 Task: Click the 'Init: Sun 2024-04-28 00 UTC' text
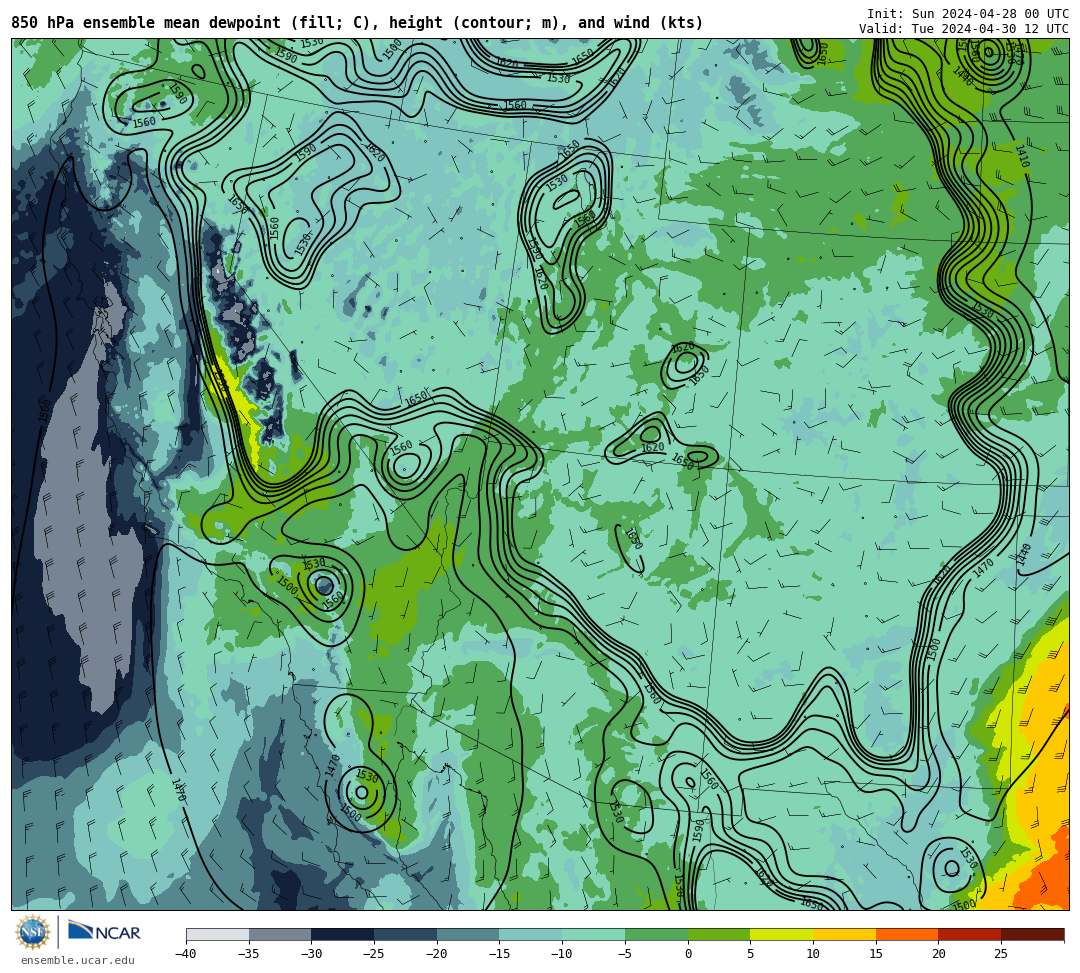(x=968, y=14)
